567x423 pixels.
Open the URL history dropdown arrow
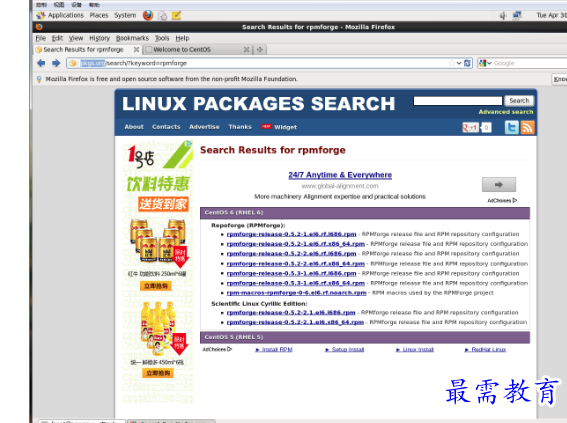tap(459, 63)
